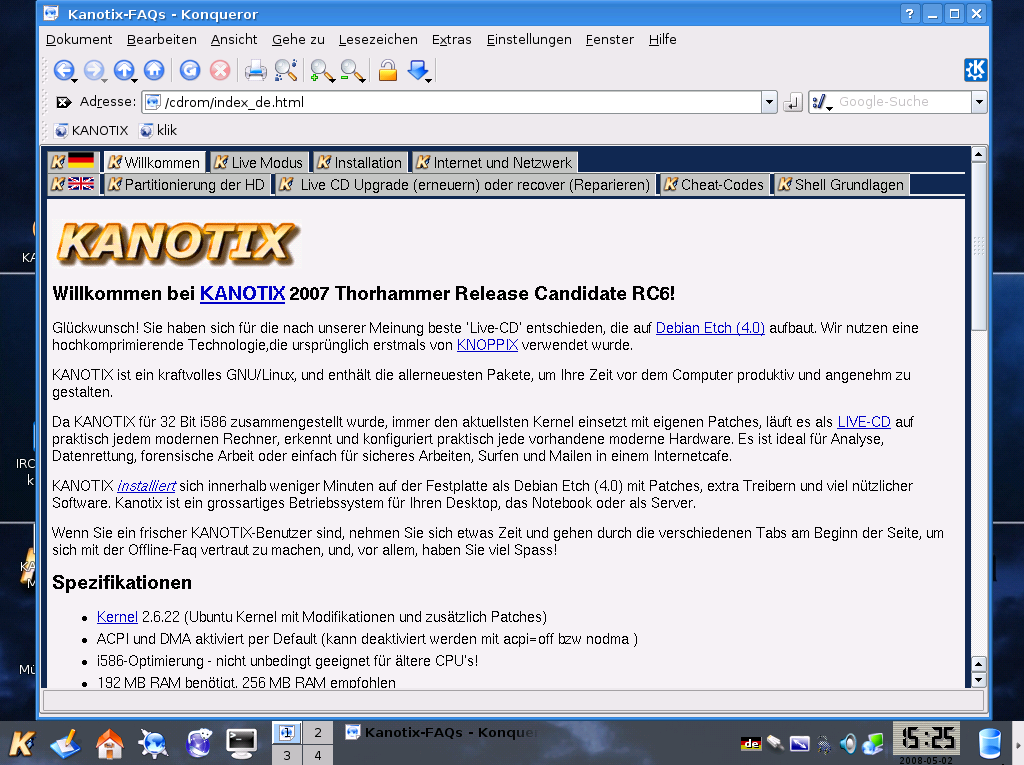
Task: Open the Live CD Upgrade tab
Action: click(464, 185)
